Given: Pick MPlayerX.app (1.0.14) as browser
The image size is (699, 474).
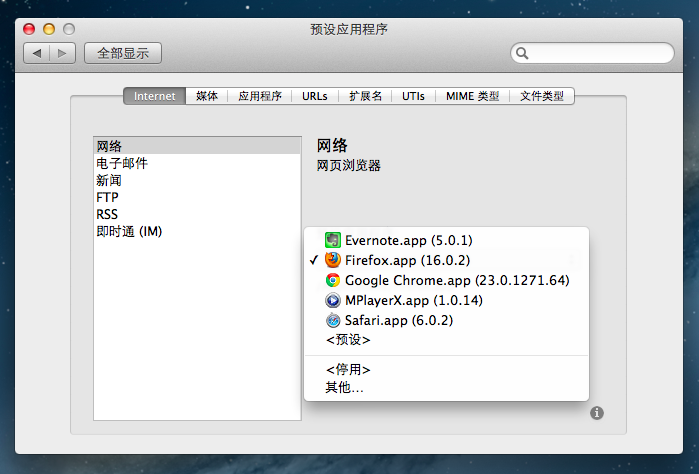Looking at the screenshot, I should click(446, 300).
